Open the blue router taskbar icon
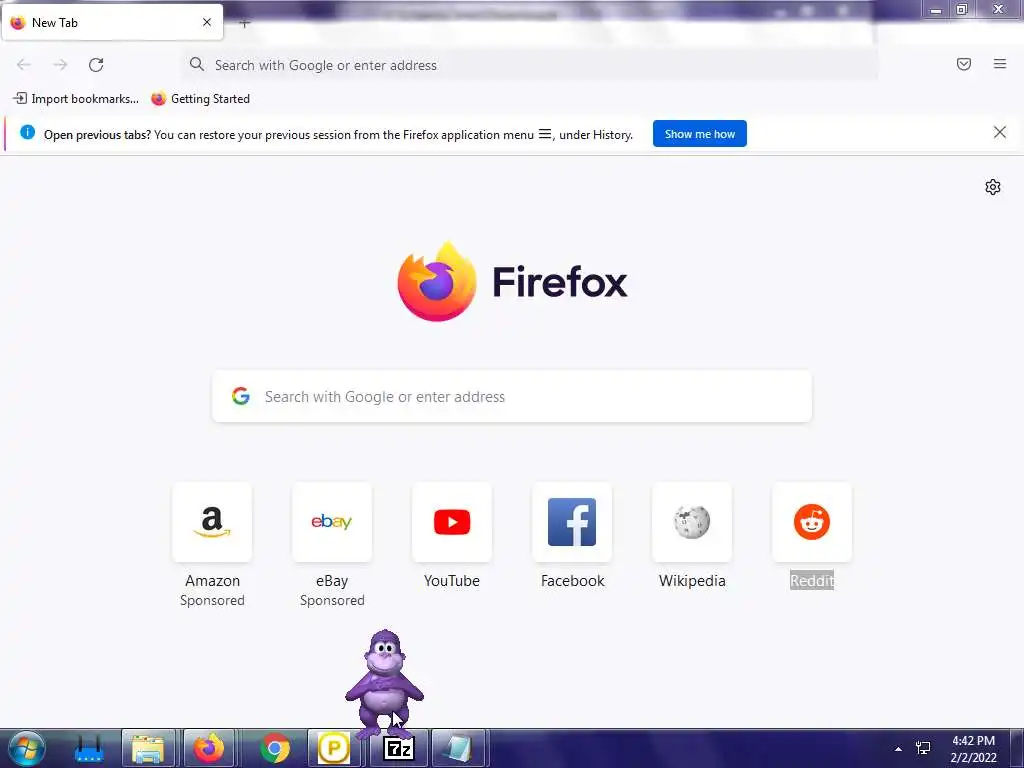Screen dimensions: 1024x768 (89, 749)
